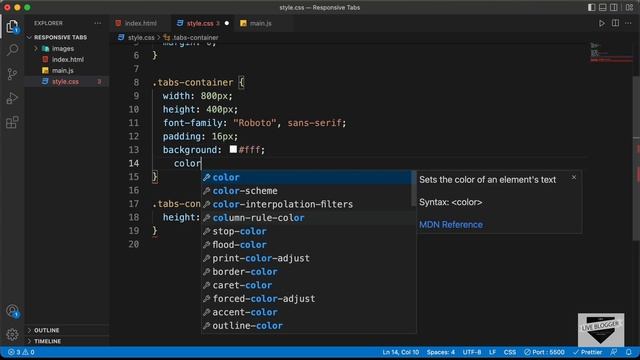Screen dimensions: 640x360
Task: Switch to the index.html tab
Action: point(140,23)
